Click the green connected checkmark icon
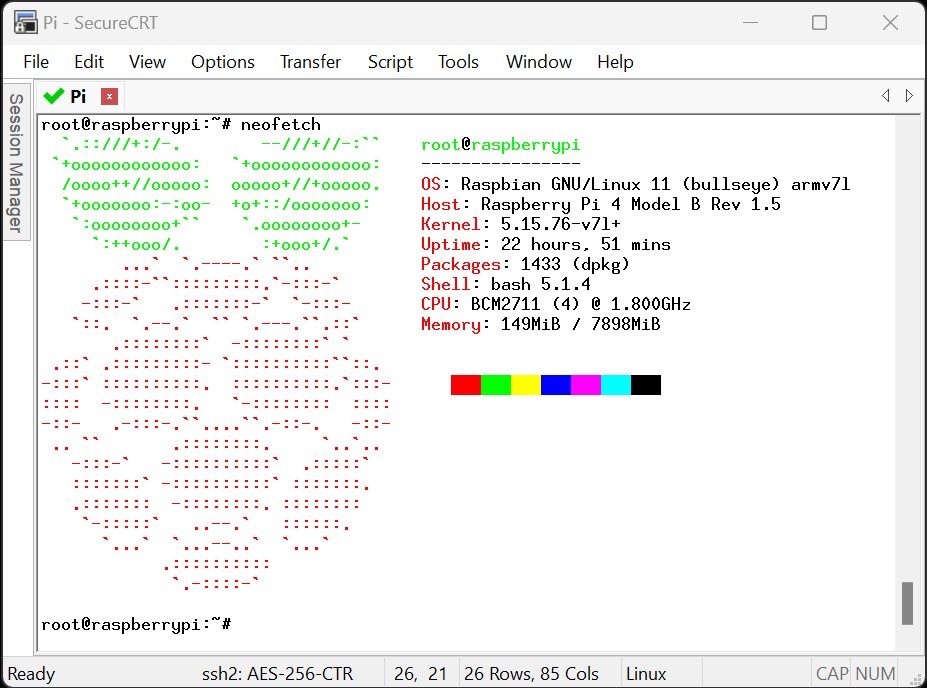Screen dimensions: 927x688 pyautogui.click(x=54, y=96)
